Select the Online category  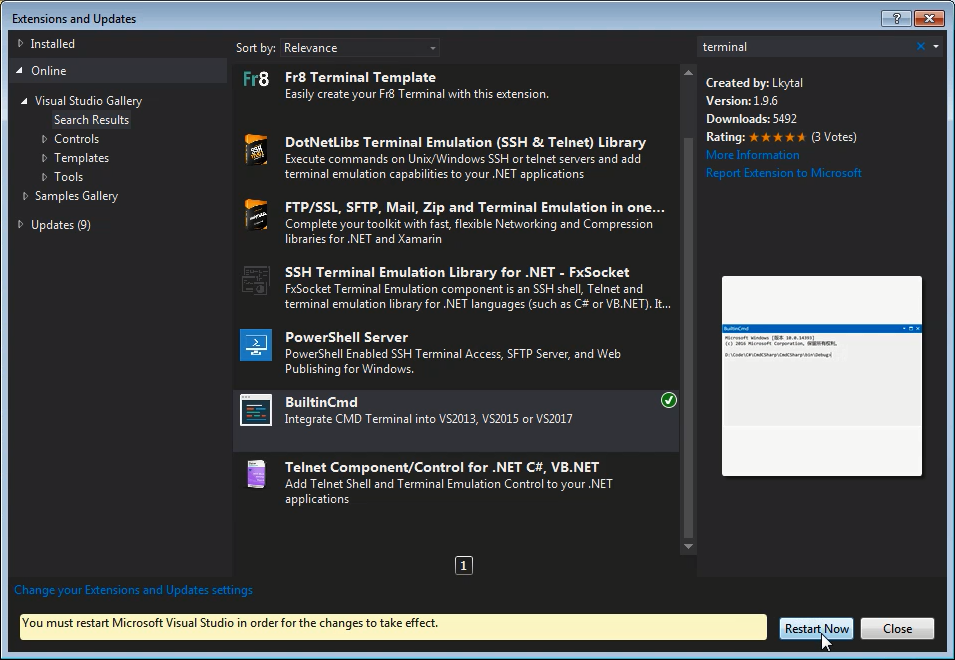tap(49, 71)
